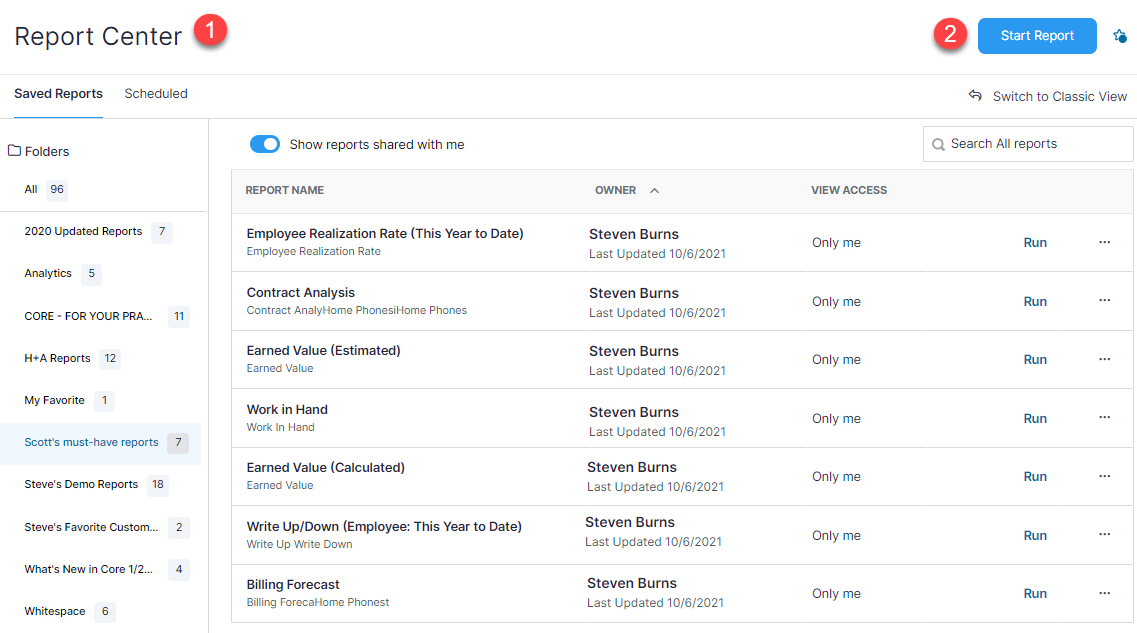
Task: Run the Billing Forecast report
Action: click(1035, 593)
